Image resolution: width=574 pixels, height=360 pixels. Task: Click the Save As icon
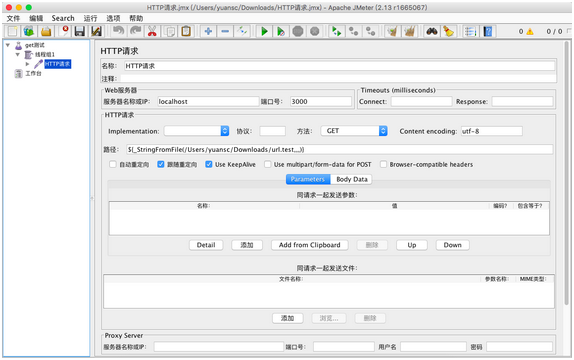pyautogui.click(x=96, y=31)
